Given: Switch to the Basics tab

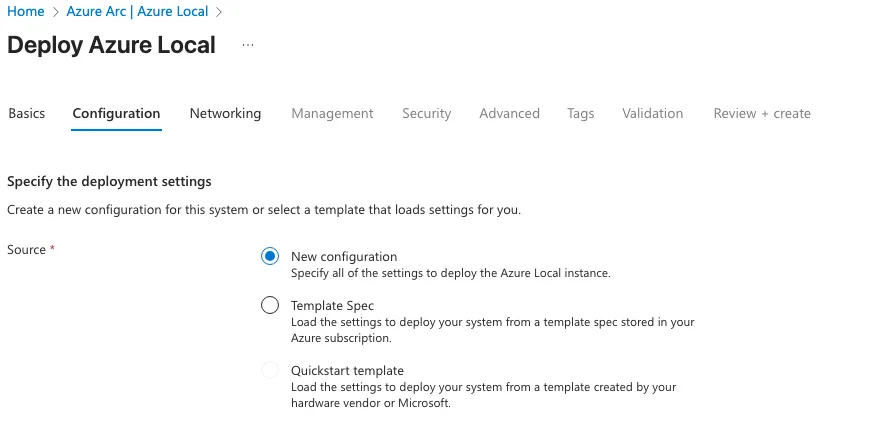Looking at the screenshot, I should click(x=27, y=114).
